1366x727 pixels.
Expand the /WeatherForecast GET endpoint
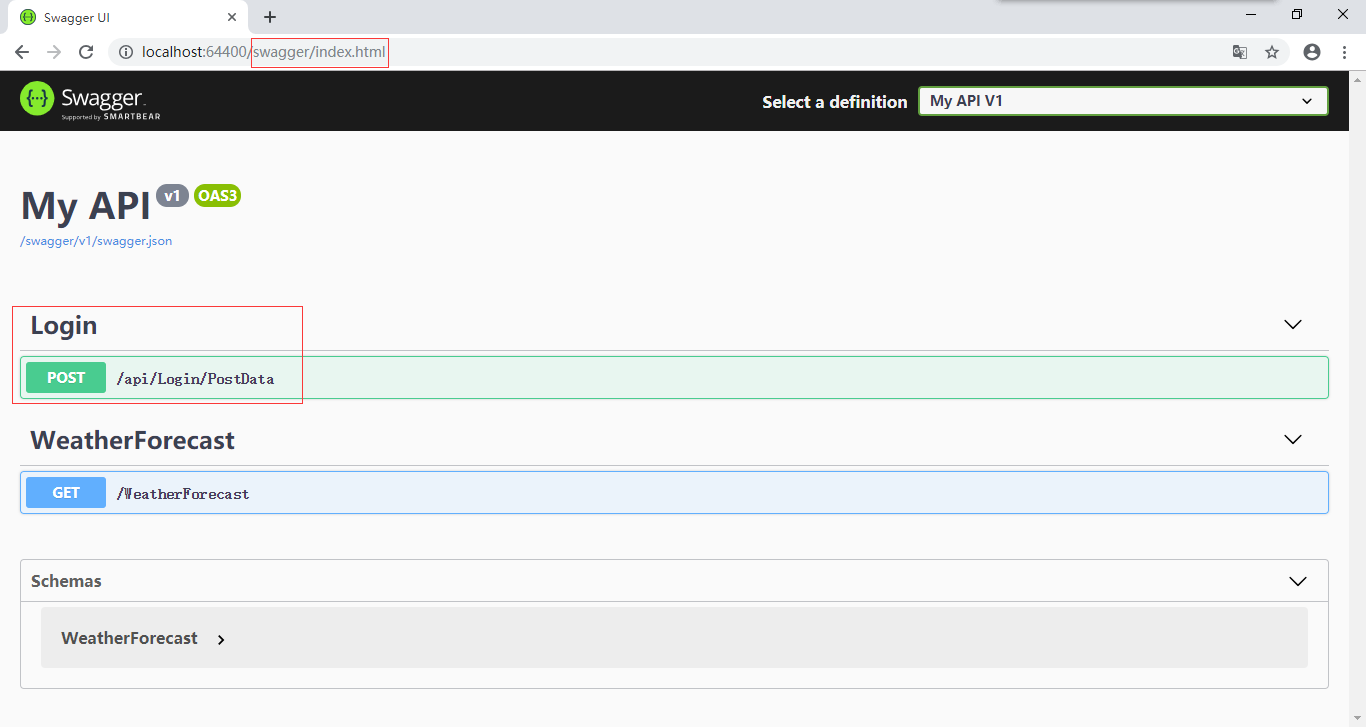click(x=674, y=493)
